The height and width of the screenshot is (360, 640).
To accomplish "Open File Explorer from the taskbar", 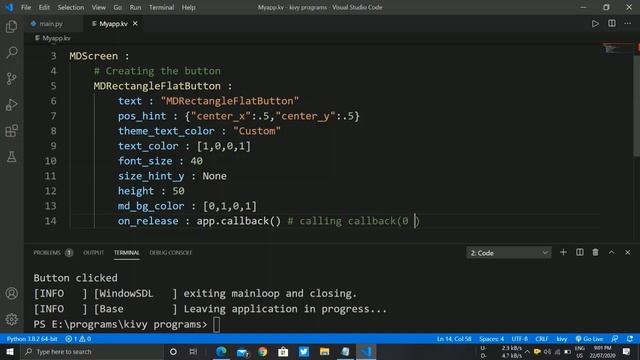I will point(324,351).
